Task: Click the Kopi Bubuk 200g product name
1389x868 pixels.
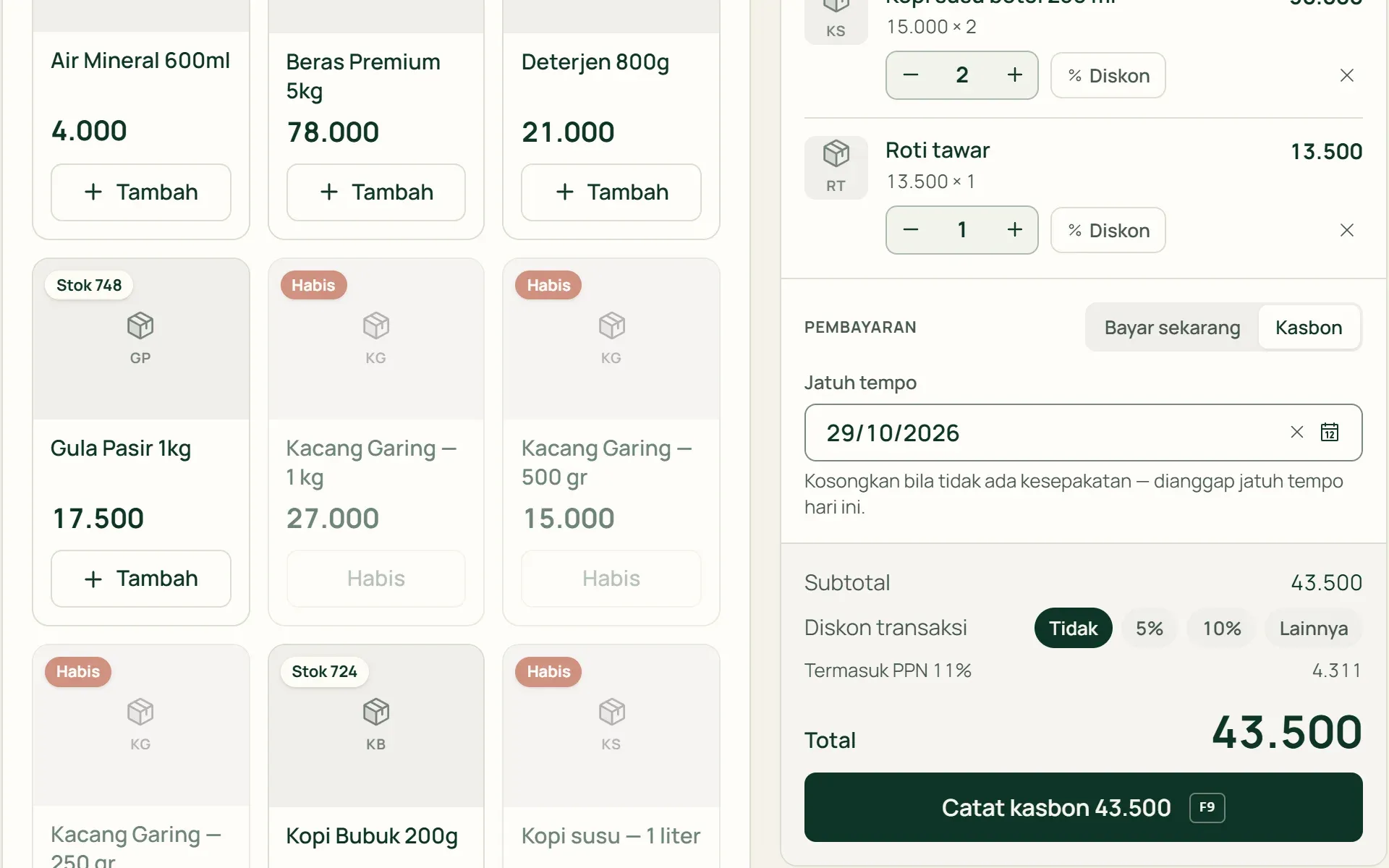Action: click(x=372, y=836)
